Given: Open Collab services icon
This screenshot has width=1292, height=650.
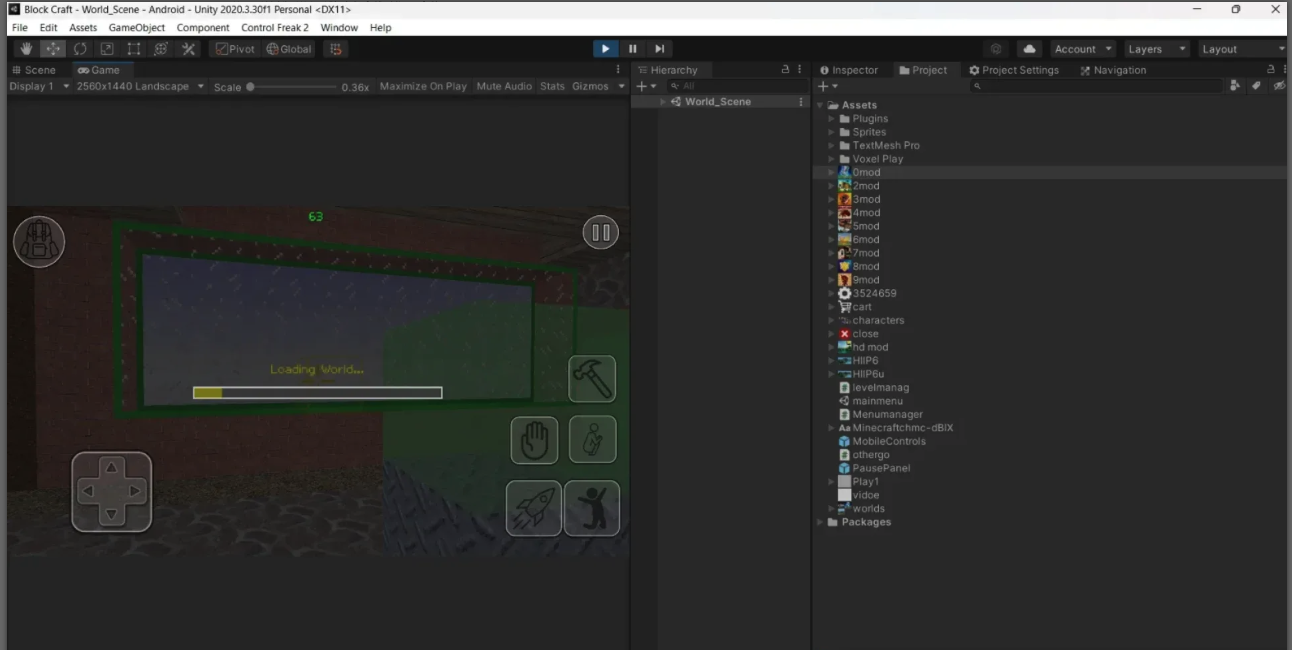Looking at the screenshot, I should (996, 49).
